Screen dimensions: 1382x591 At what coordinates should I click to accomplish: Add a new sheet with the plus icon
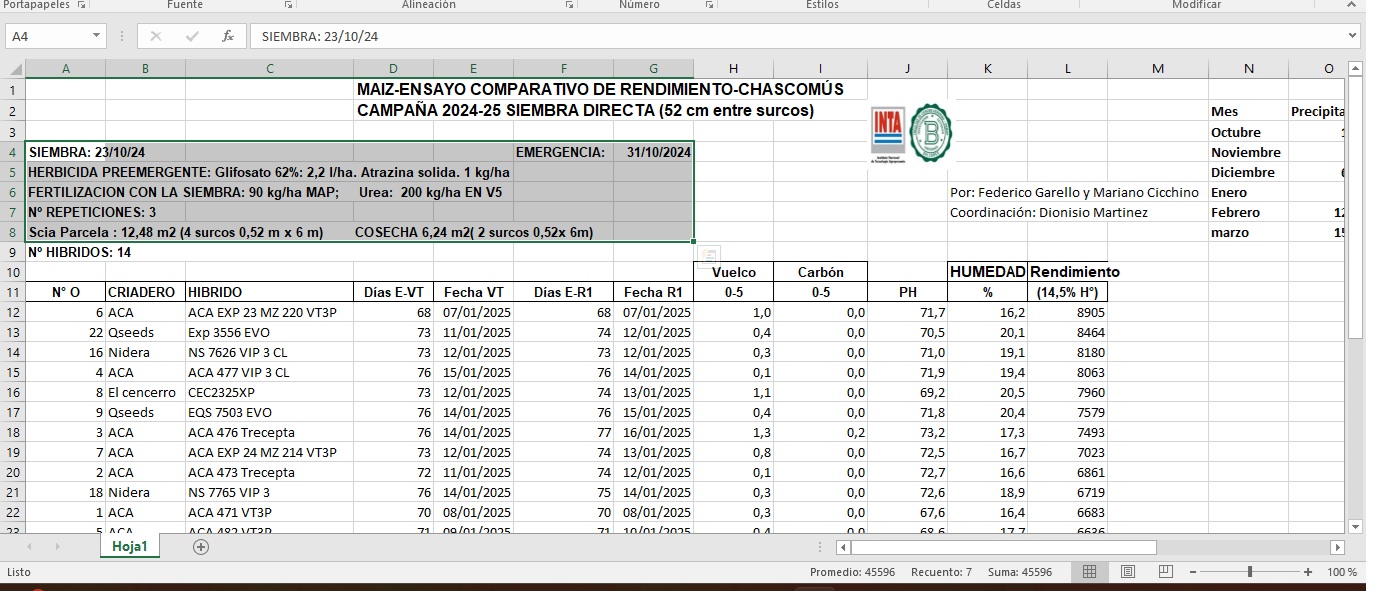[x=201, y=547]
